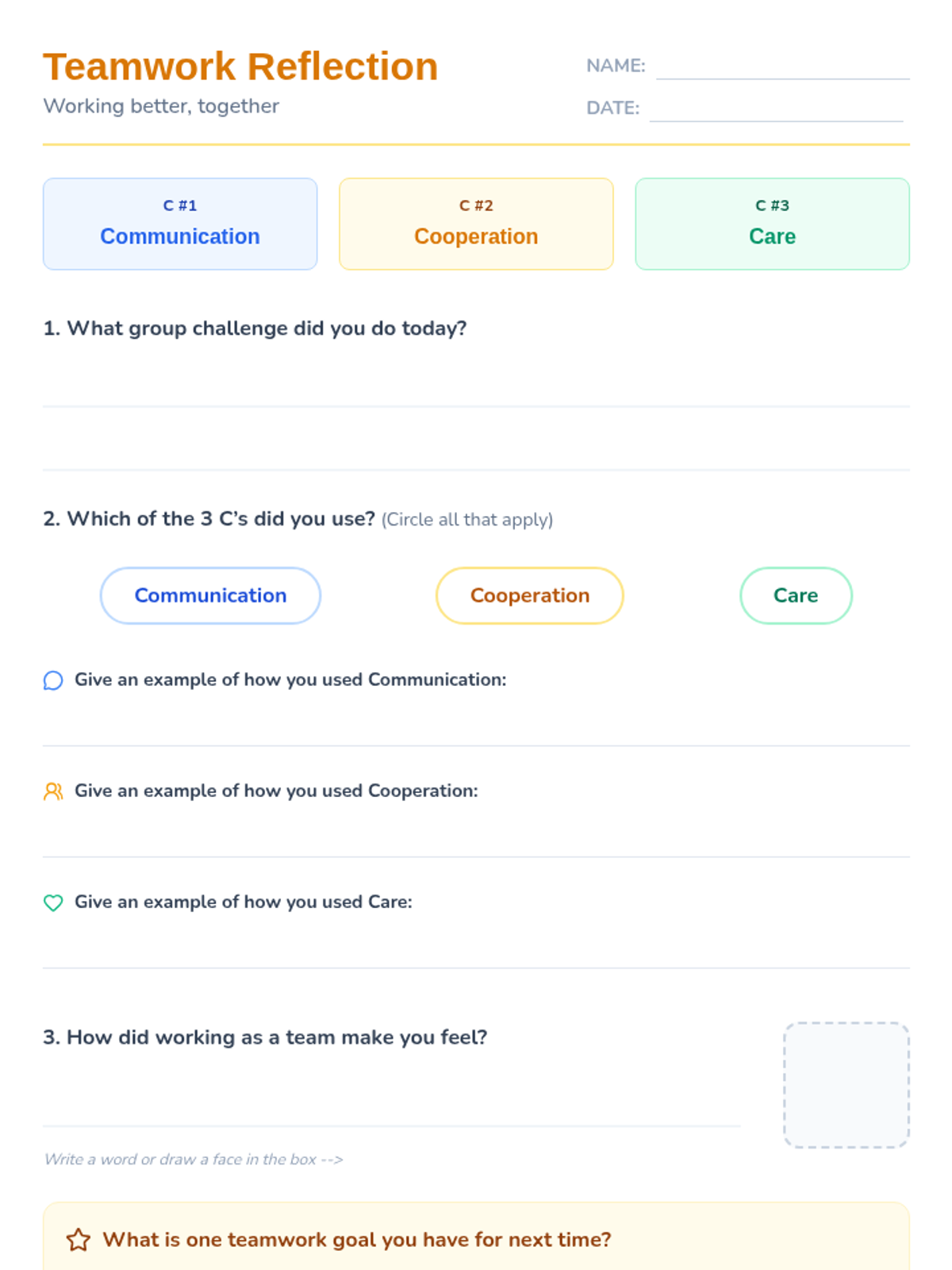The height and width of the screenshot is (1270, 952).
Task: Select the Cooperation pill option
Action: click(x=530, y=595)
